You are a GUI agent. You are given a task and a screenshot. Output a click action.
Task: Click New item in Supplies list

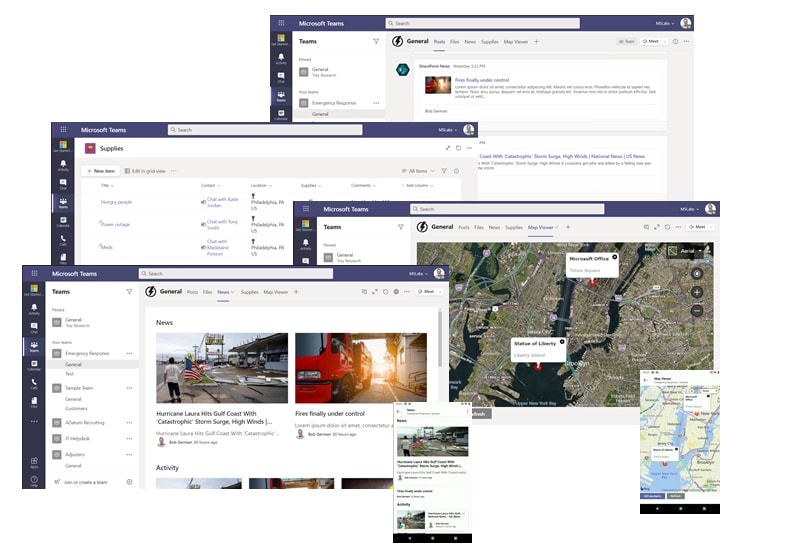point(101,171)
